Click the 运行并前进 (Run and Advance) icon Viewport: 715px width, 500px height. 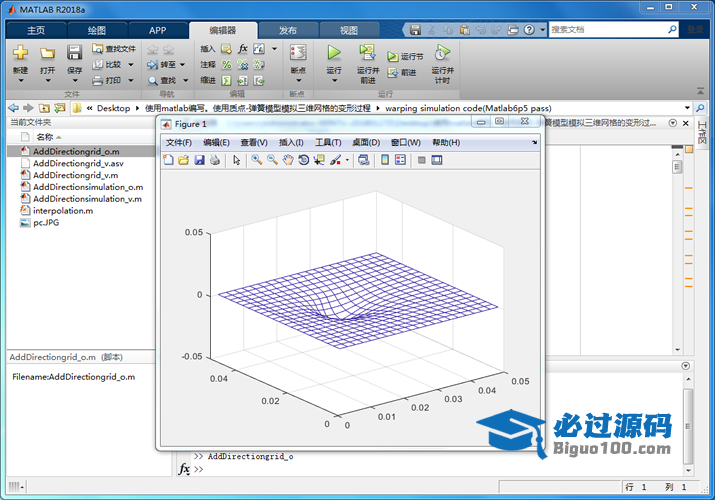coord(367,52)
